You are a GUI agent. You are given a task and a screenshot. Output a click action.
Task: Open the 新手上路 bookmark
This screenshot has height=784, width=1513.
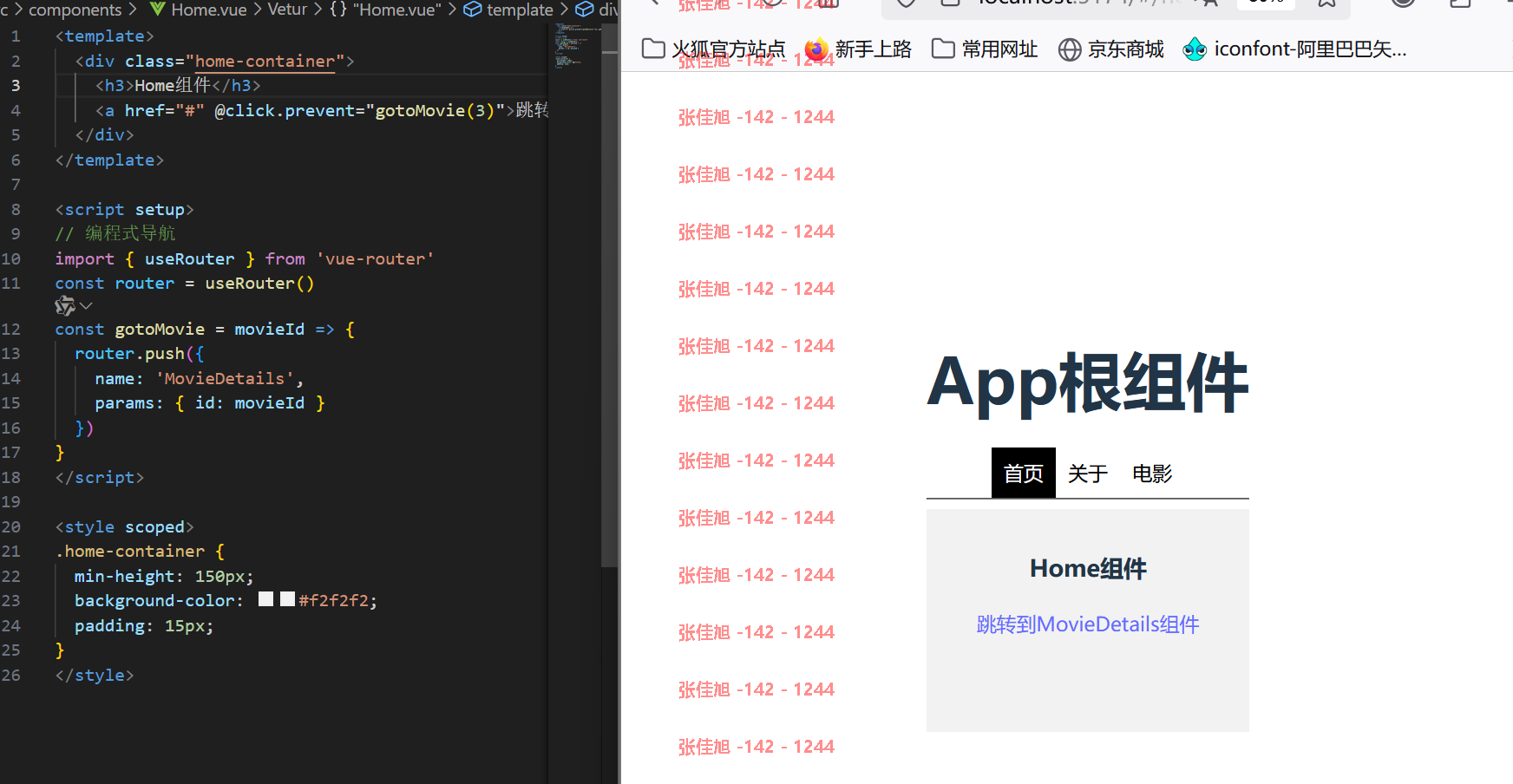point(874,49)
